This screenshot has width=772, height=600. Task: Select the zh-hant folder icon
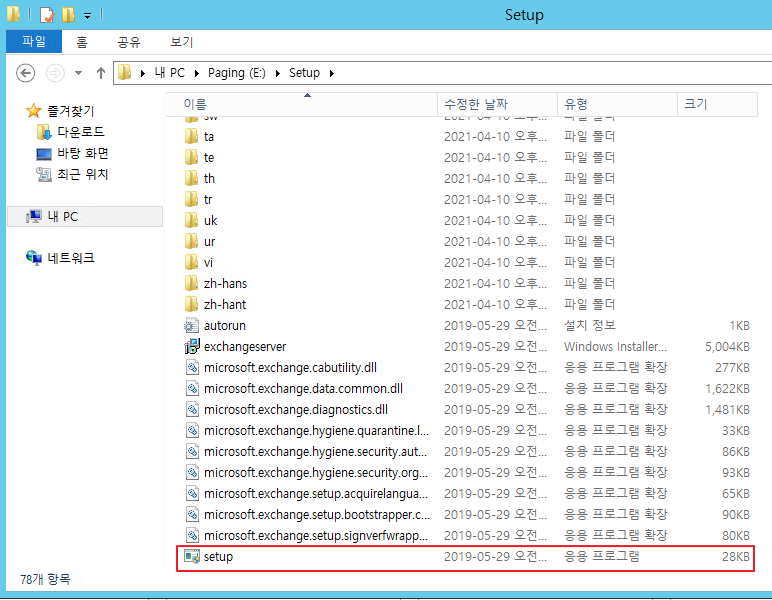[x=191, y=305]
